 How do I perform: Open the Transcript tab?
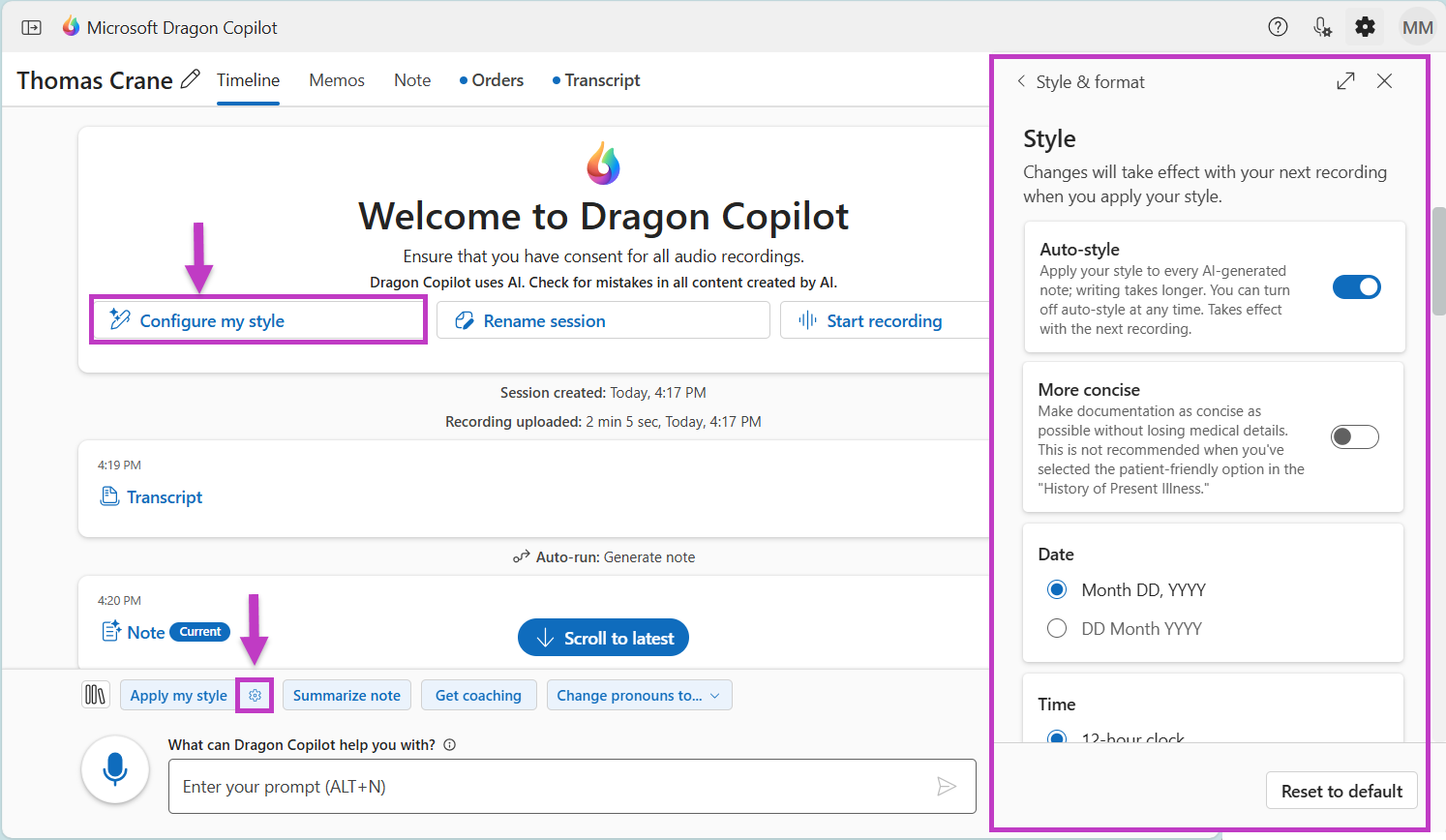point(596,80)
